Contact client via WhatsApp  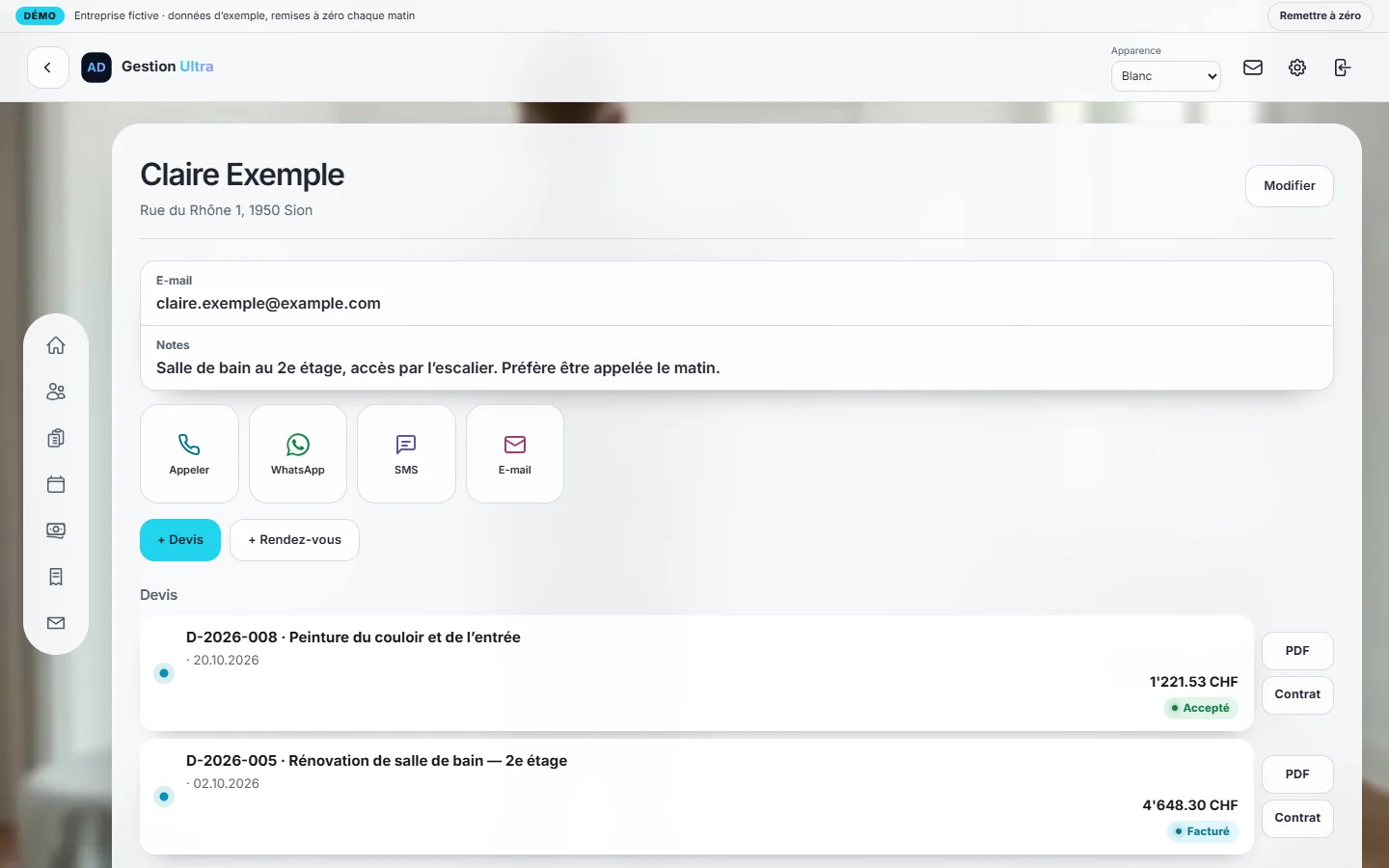(298, 454)
